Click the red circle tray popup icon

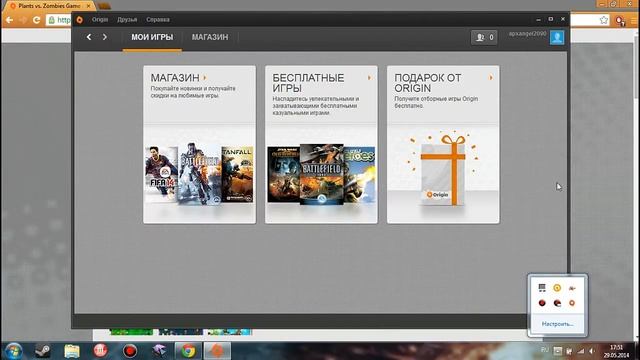(542, 303)
